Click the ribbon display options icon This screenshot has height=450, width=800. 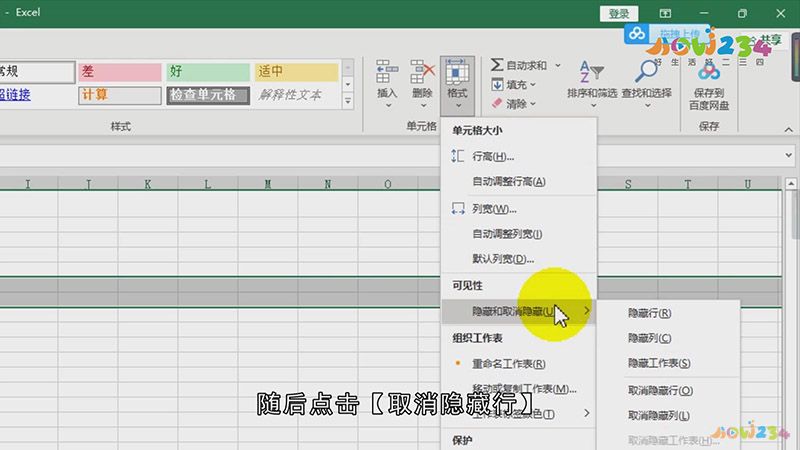point(665,13)
